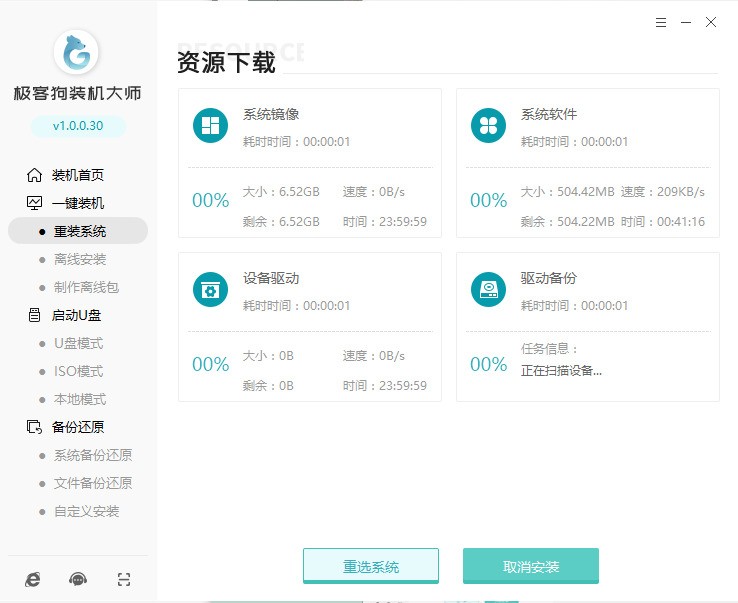Screen dimensions: 738x603
Task: Click the 设备驱动 card title
Action: point(271,278)
